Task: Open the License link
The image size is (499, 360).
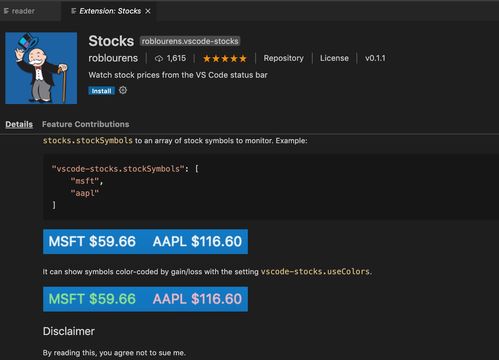Action: [x=334, y=58]
